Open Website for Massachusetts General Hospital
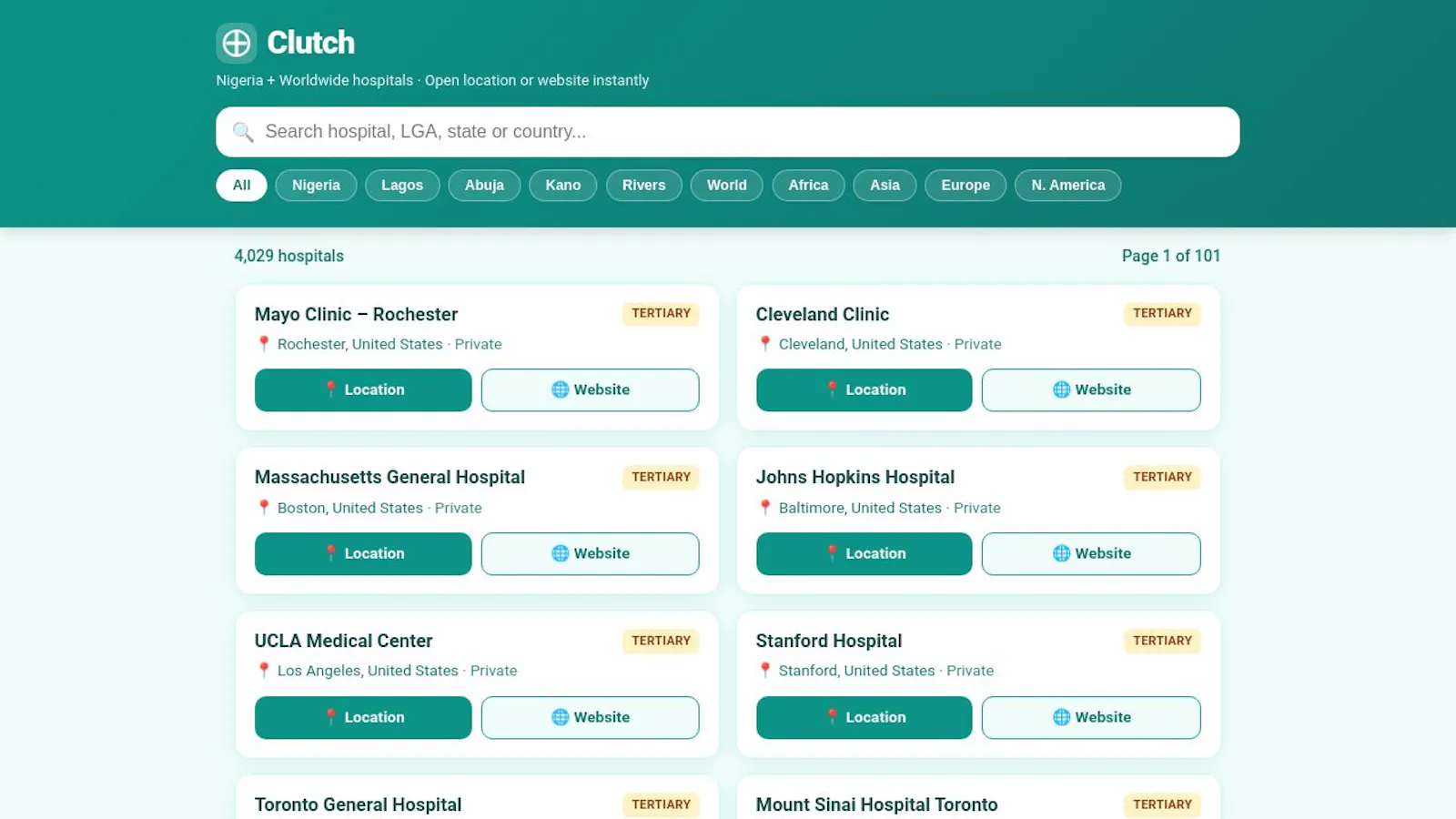Image resolution: width=1456 pixels, height=819 pixels. pyautogui.click(x=591, y=553)
